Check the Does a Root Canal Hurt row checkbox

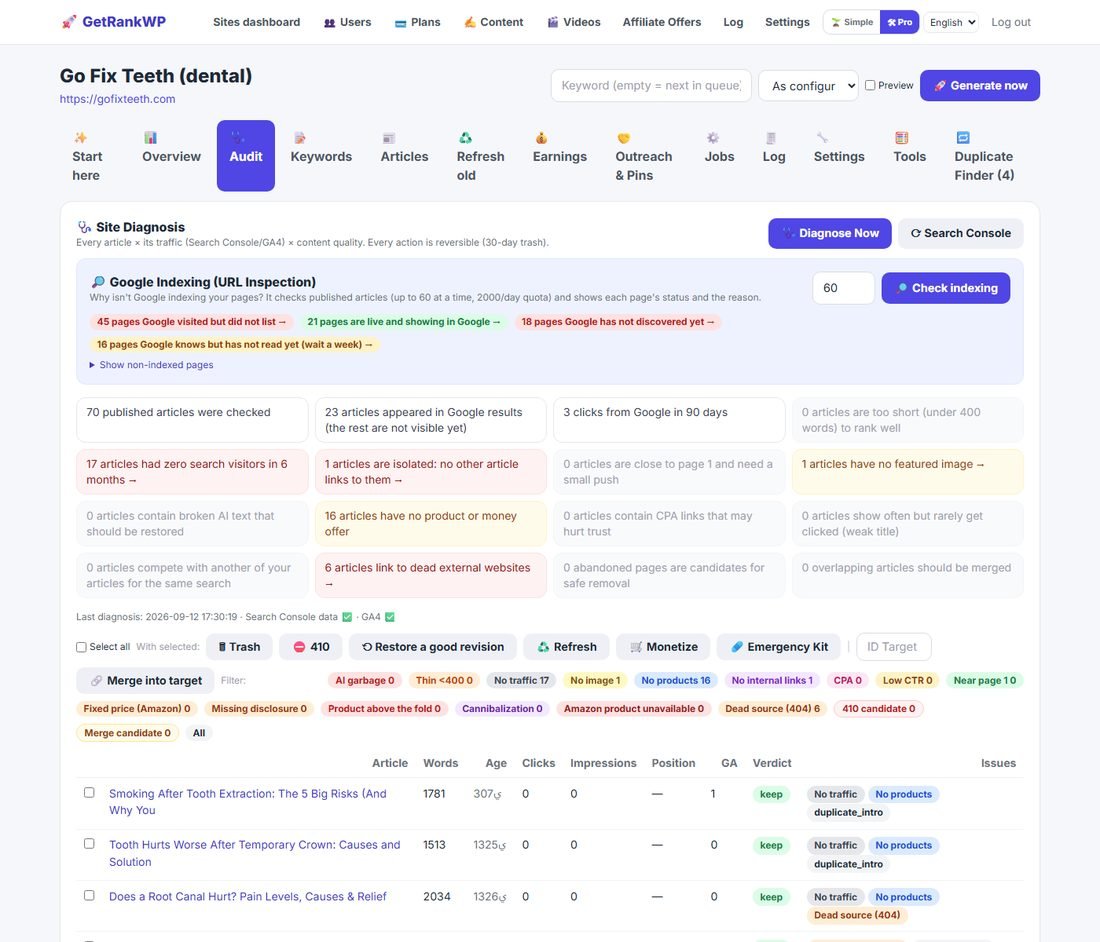tap(89, 896)
